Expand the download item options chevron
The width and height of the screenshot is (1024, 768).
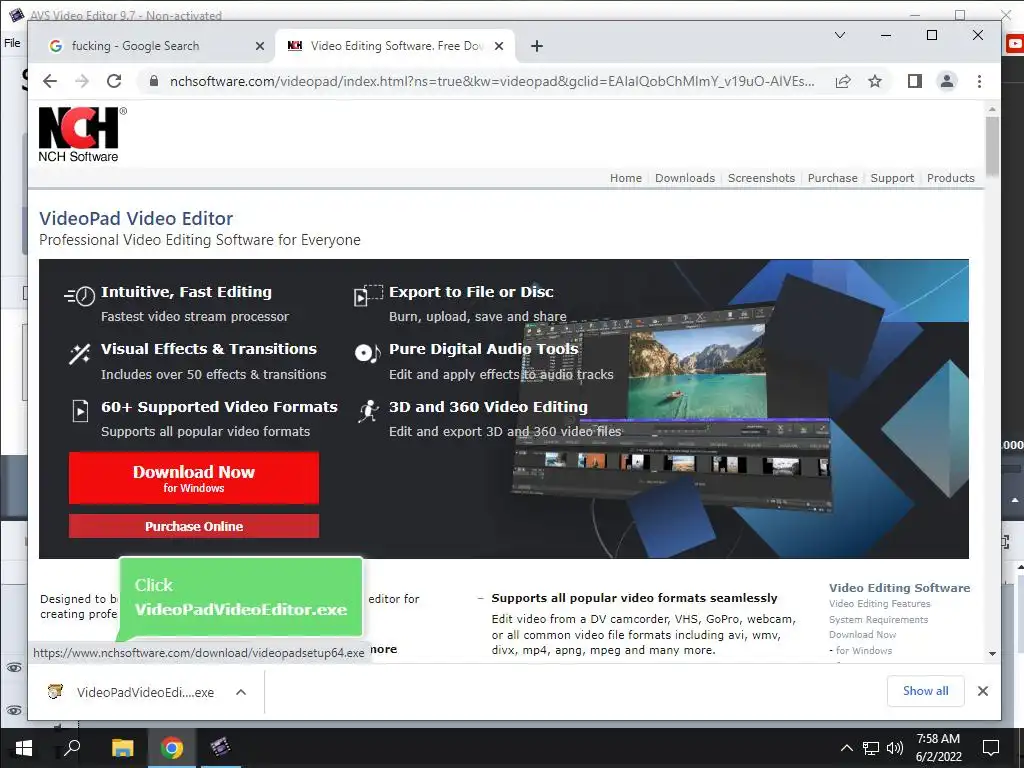241,692
